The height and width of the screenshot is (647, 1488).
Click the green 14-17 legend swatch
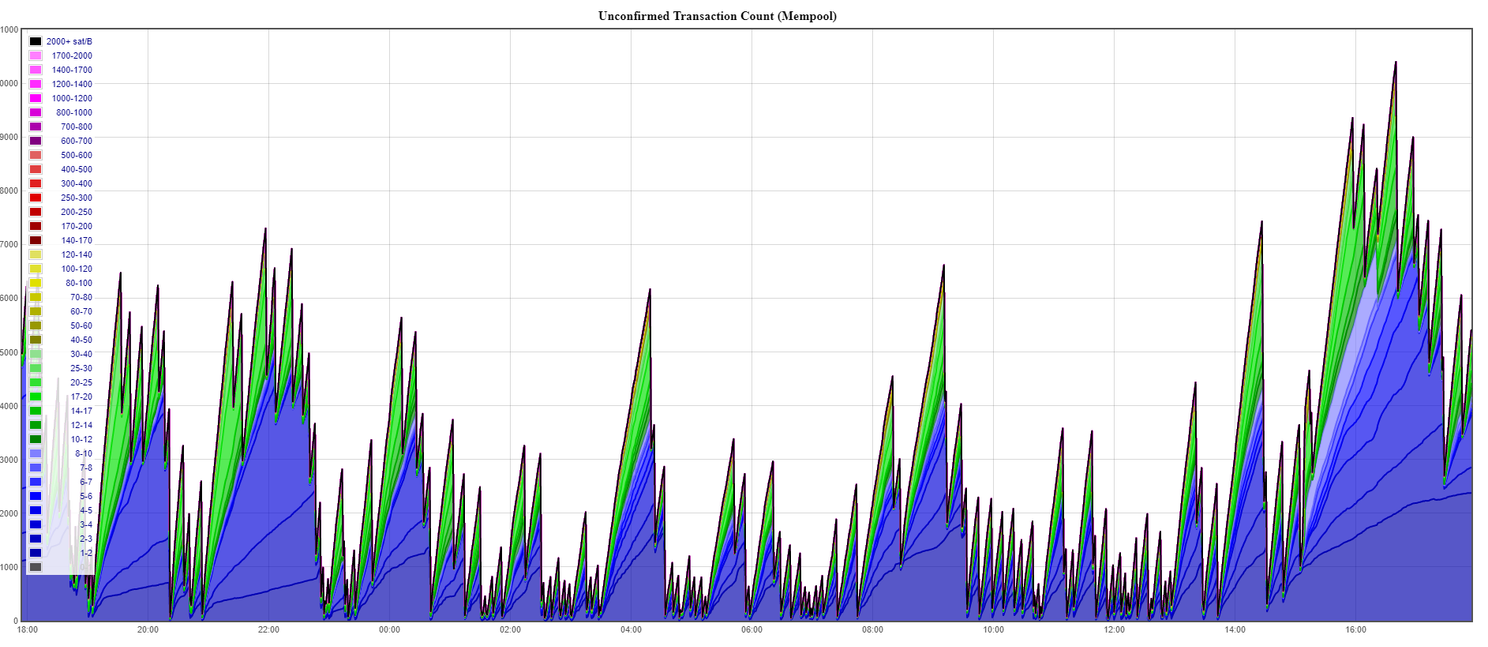35,410
